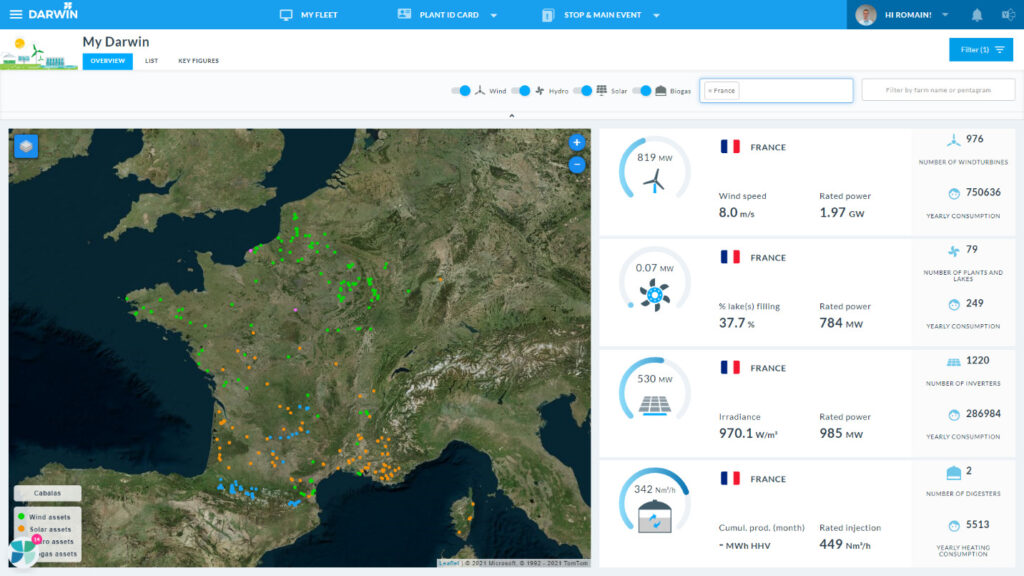The height and width of the screenshot is (576, 1024).
Task: Click the Filter (1) button
Action: pos(981,48)
